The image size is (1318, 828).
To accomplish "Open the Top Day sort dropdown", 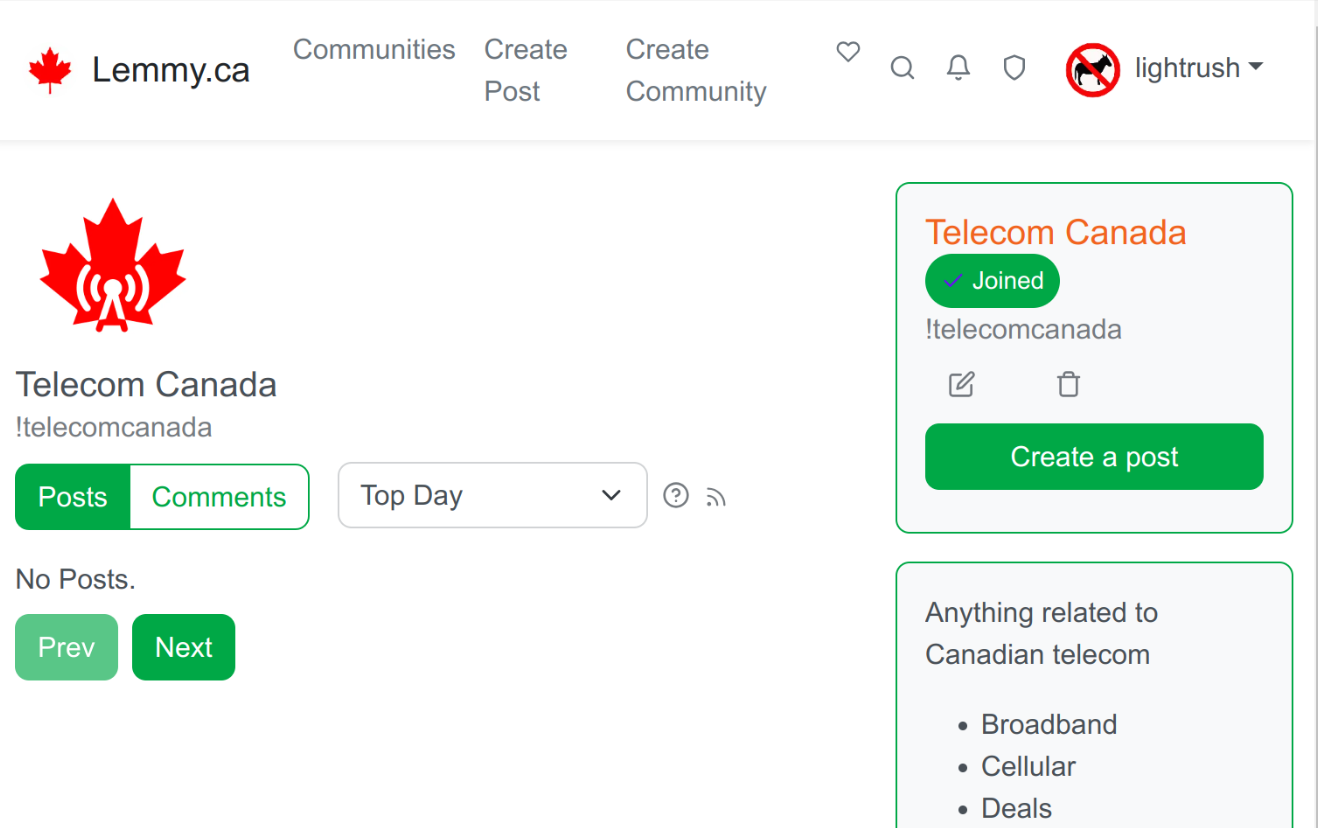I will (x=492, y=495).
